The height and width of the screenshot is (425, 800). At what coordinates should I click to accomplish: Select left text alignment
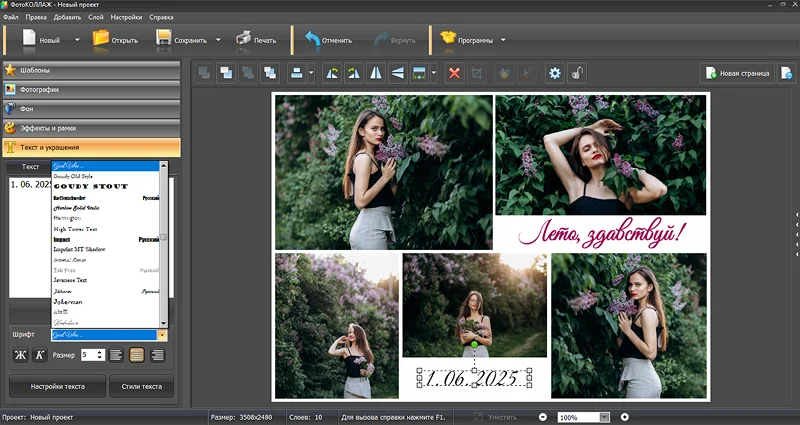click(116, 355)
